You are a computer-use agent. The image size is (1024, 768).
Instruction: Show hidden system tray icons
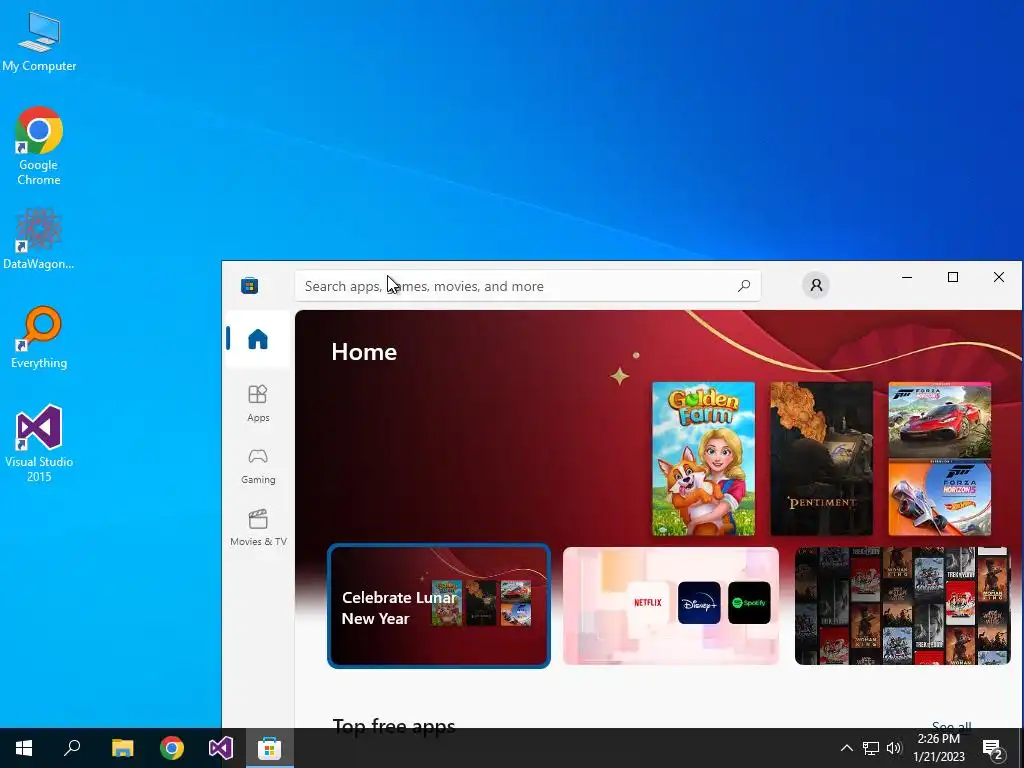coord(846,748)
